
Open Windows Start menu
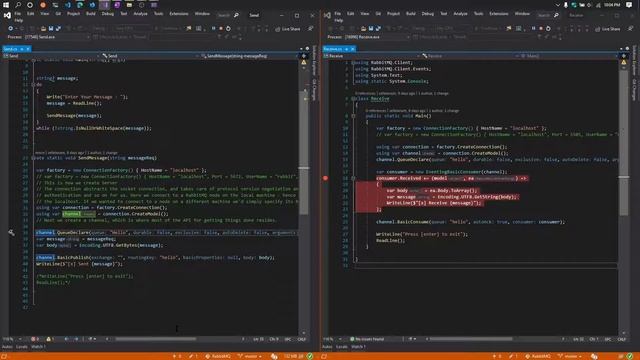click(6, 5)
